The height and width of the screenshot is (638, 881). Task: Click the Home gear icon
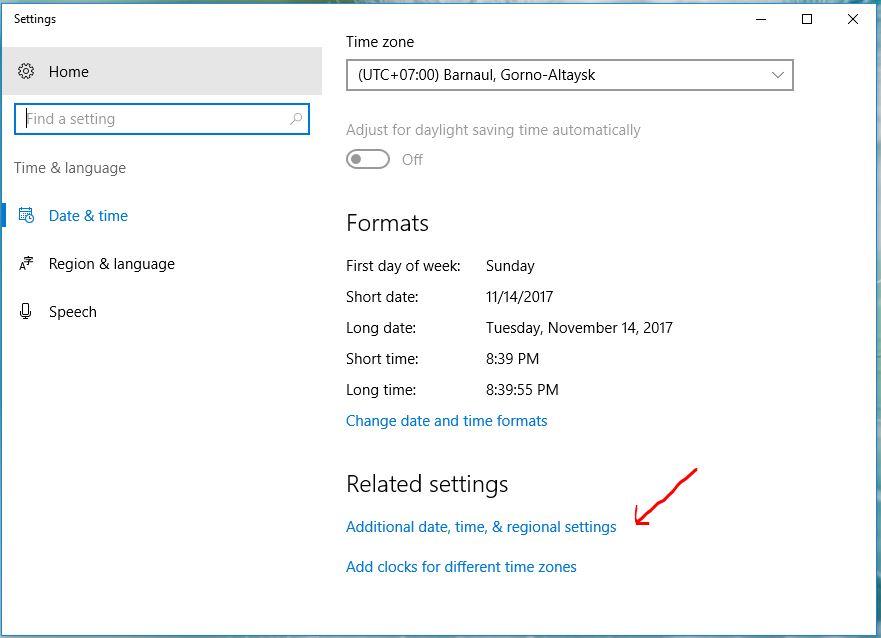pos(27,72)
